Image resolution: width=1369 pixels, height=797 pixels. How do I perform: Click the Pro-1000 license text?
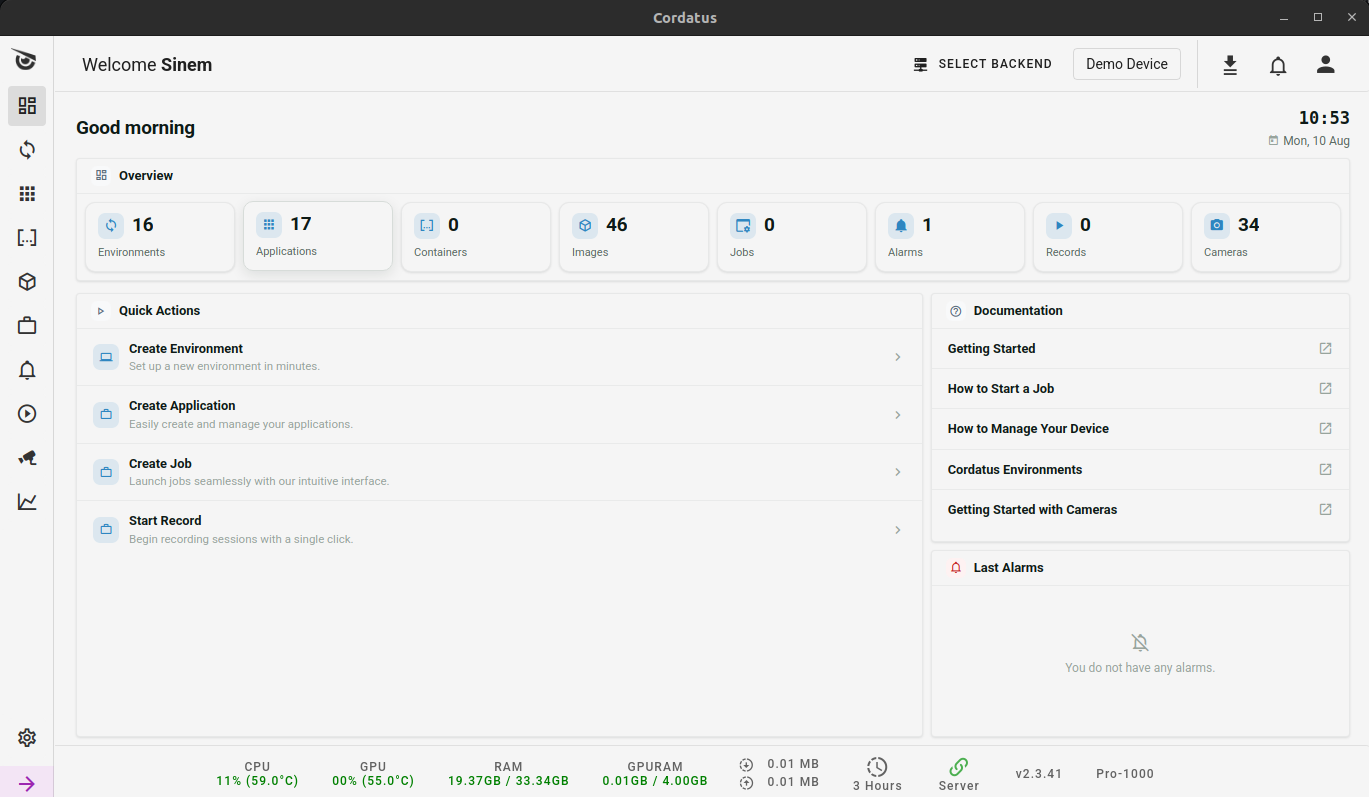pyautogui.click(x=1125, y=774)
